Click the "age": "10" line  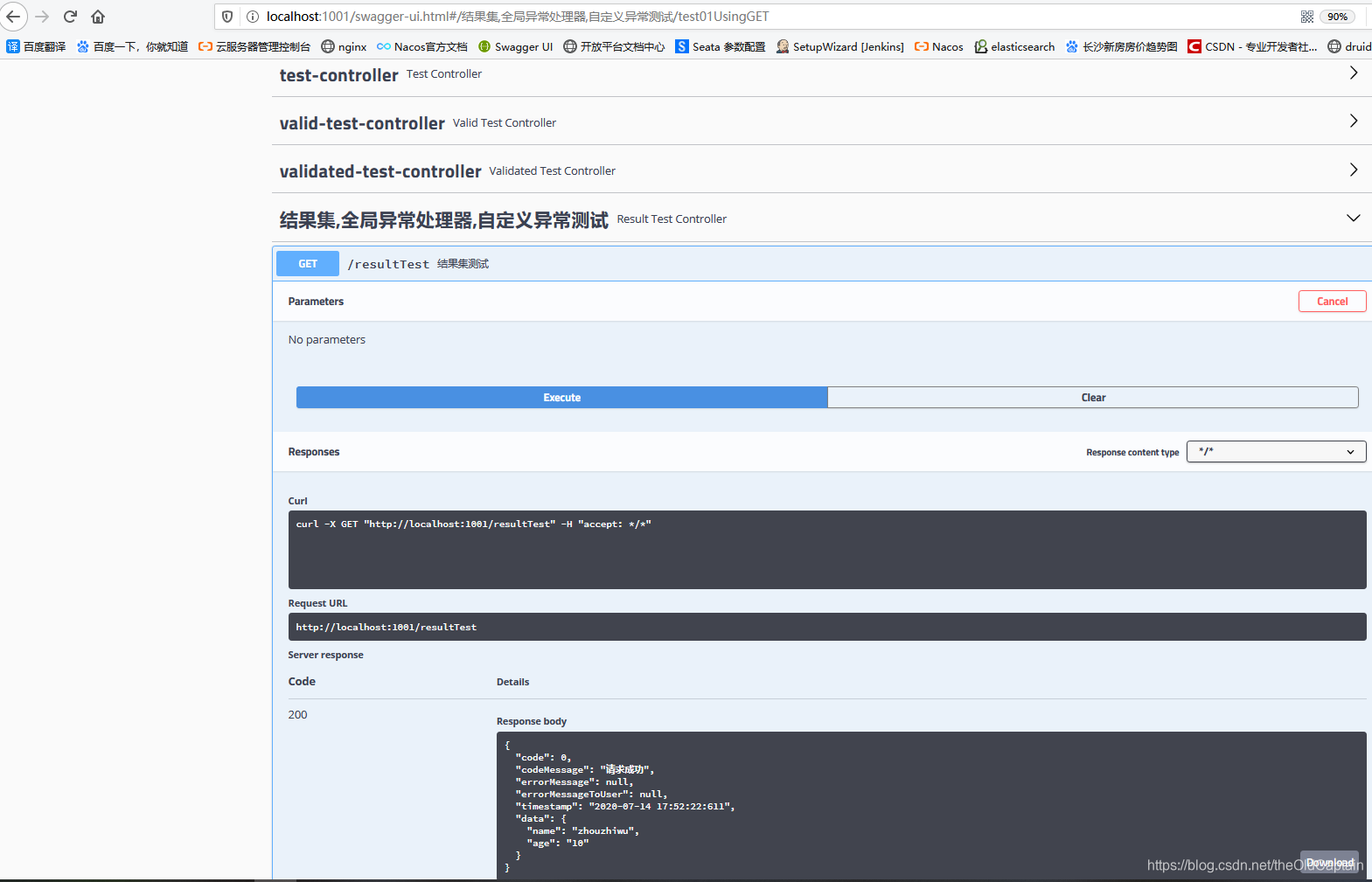558,844
